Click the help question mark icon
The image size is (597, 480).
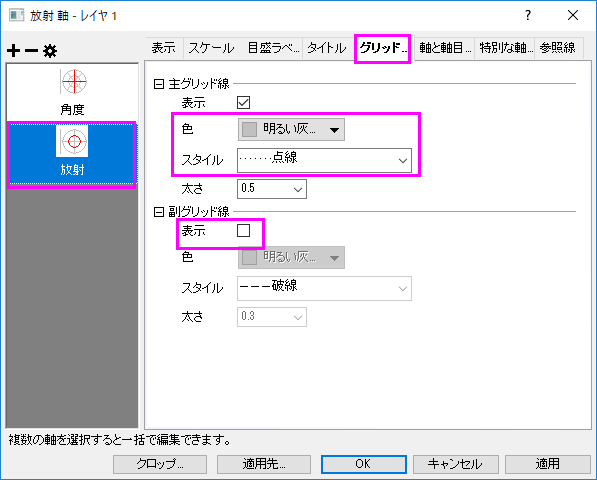tap(528, 15)
